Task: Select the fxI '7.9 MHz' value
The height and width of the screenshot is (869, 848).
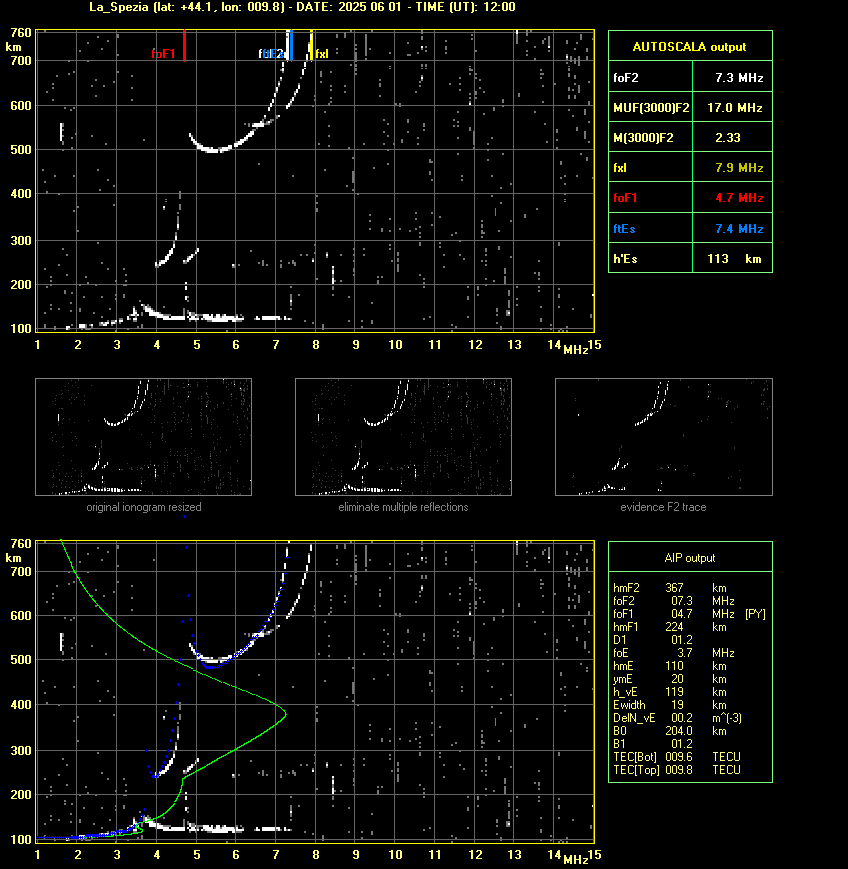Action: coord(739,167)
